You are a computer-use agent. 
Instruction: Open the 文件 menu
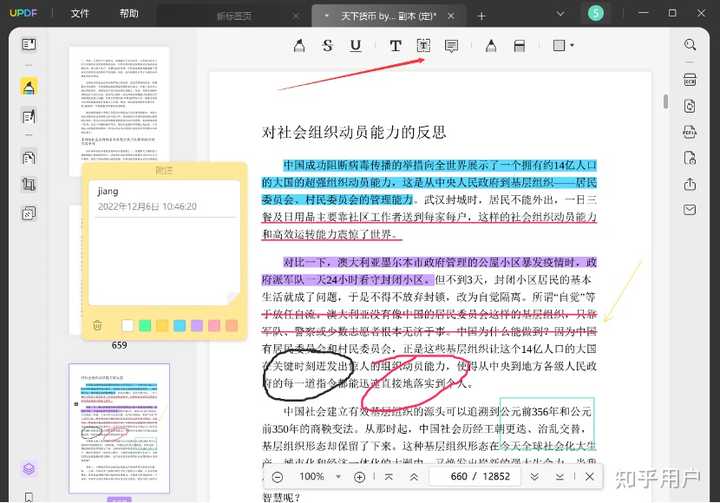point(80,13)
